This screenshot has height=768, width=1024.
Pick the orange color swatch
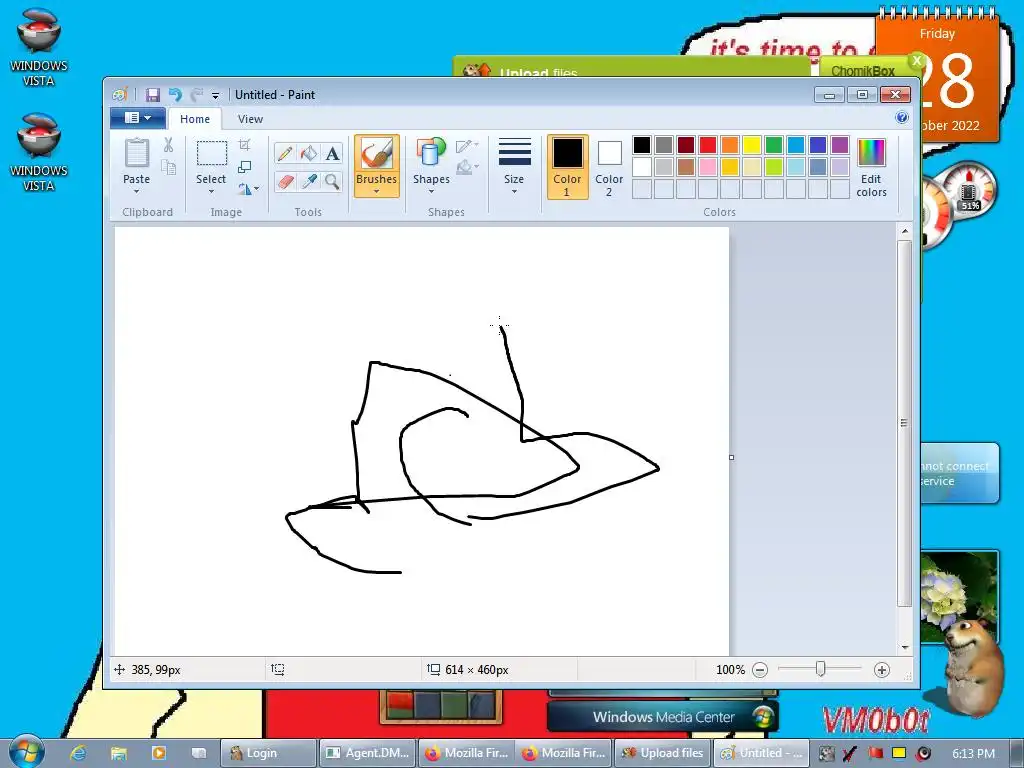coord(730,145)
